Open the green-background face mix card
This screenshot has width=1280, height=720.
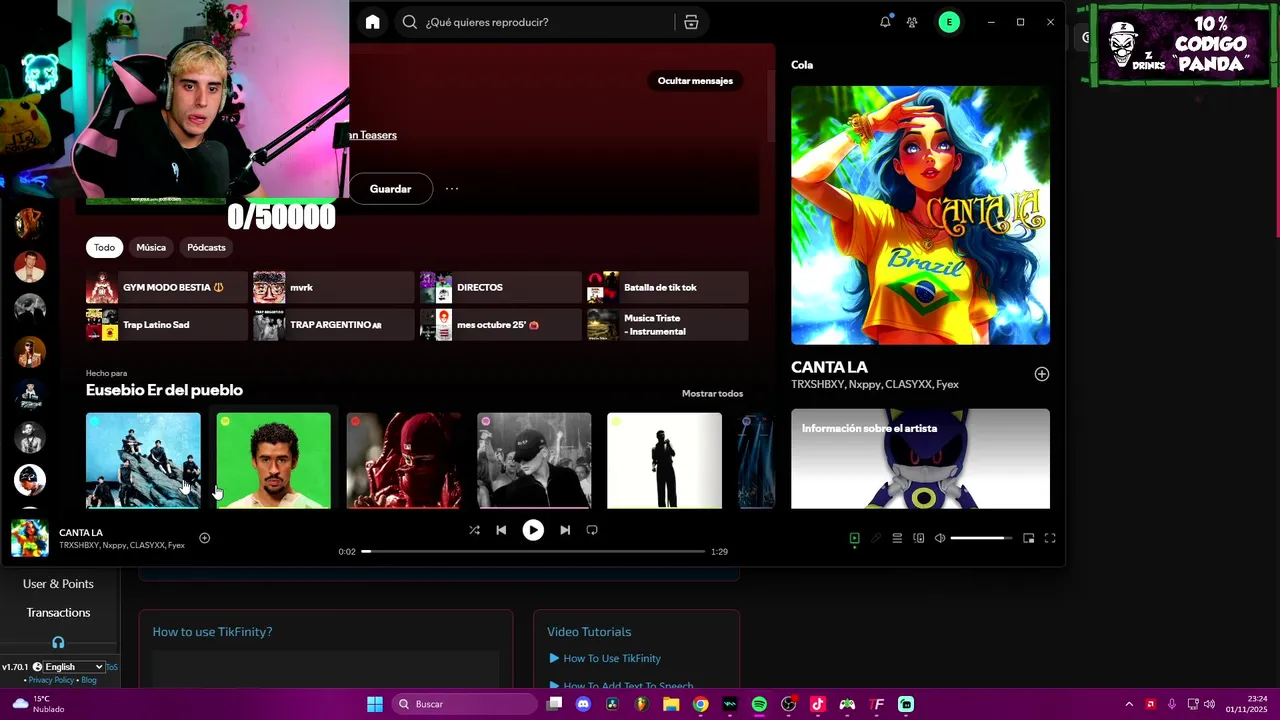274,460
